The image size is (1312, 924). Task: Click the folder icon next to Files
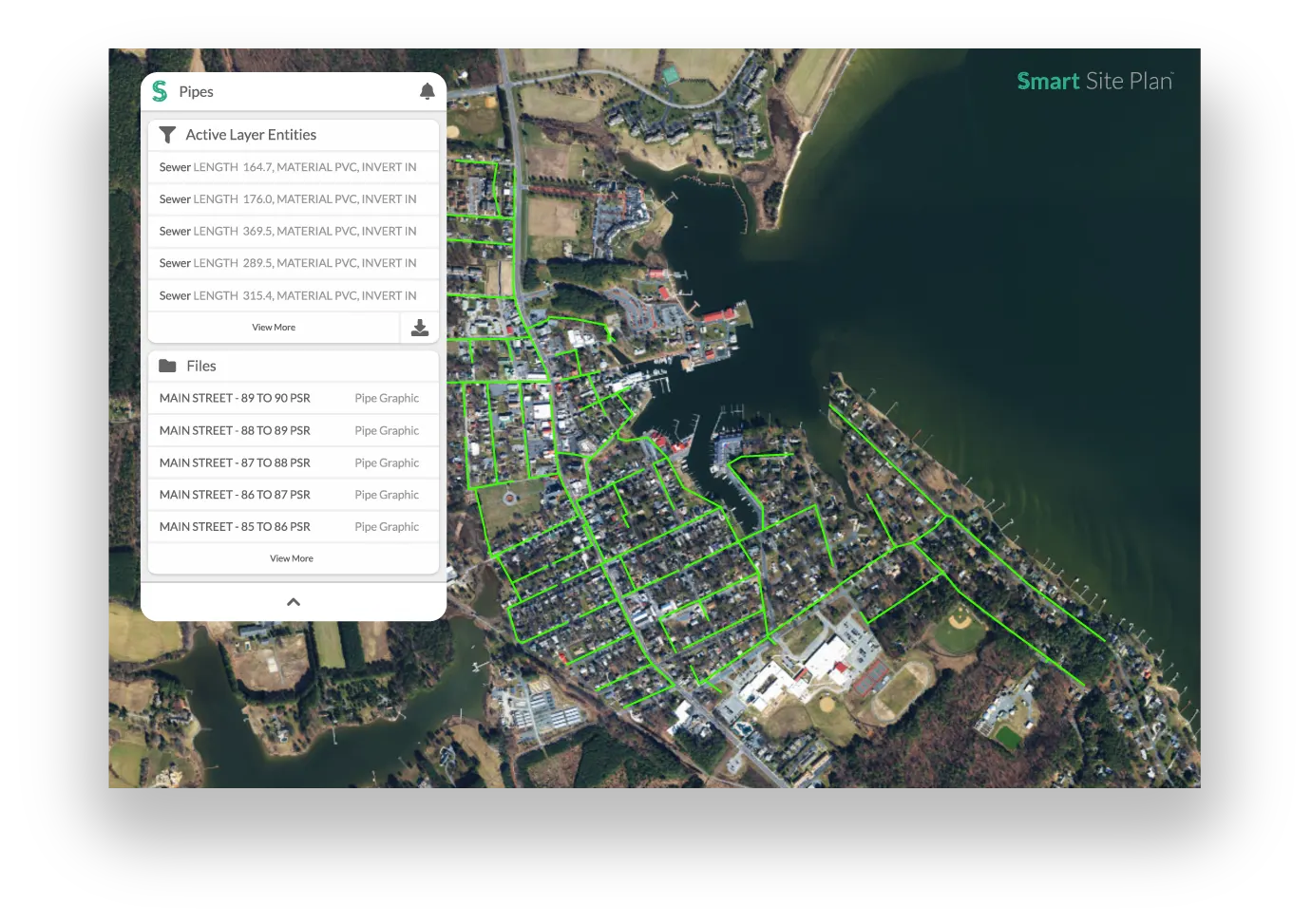click(168, 365)
